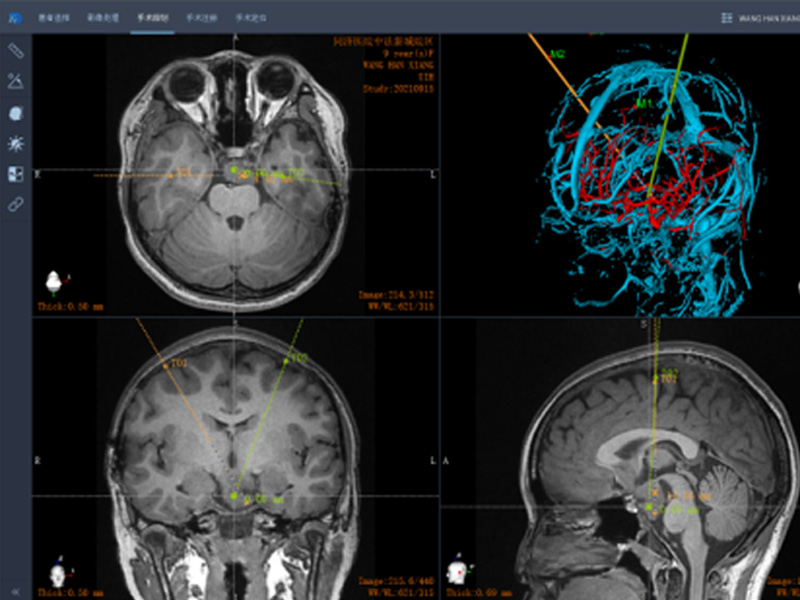Click the brightness/contrast sun icon

pyautogui.click(x=15, y=143)
